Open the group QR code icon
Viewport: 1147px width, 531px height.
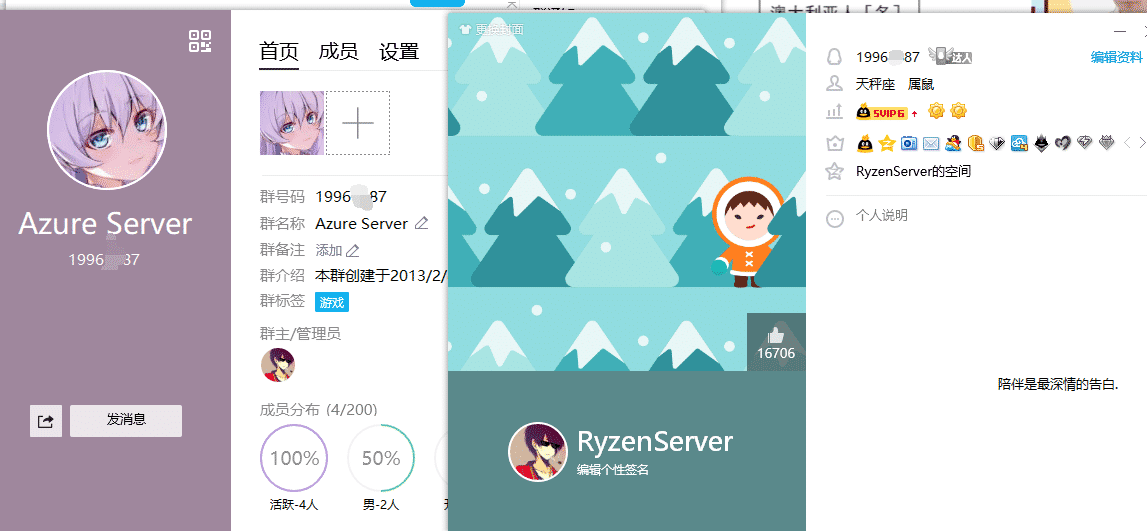coord(200,41)
